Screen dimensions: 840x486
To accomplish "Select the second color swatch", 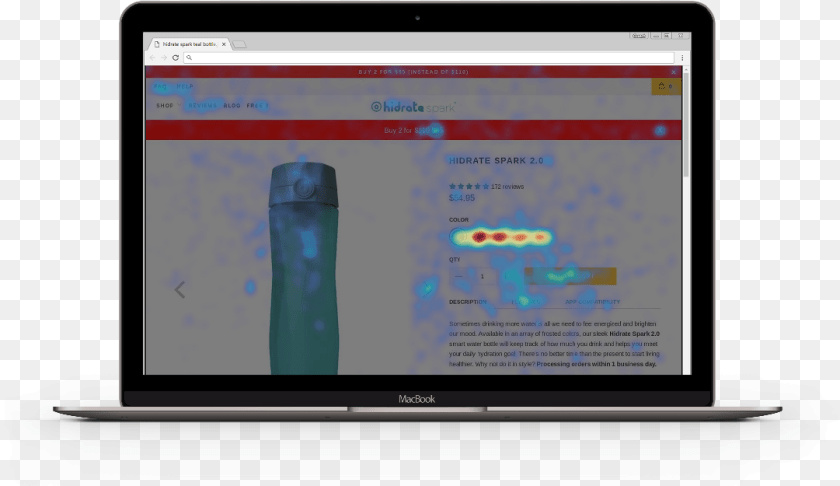I will pos(479,237).
